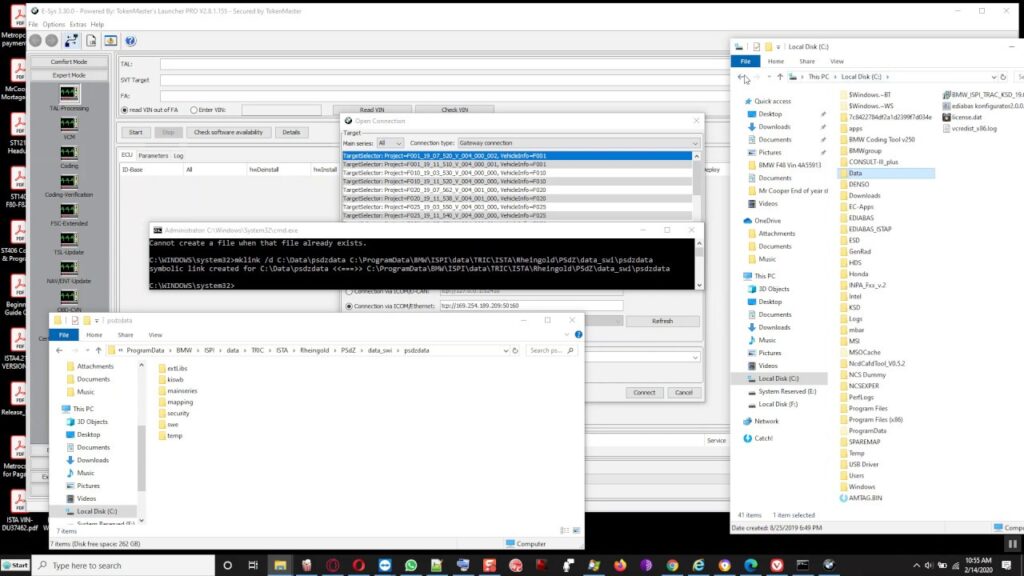Open the VCM function in E-Sys

click(x=68, y=123)
